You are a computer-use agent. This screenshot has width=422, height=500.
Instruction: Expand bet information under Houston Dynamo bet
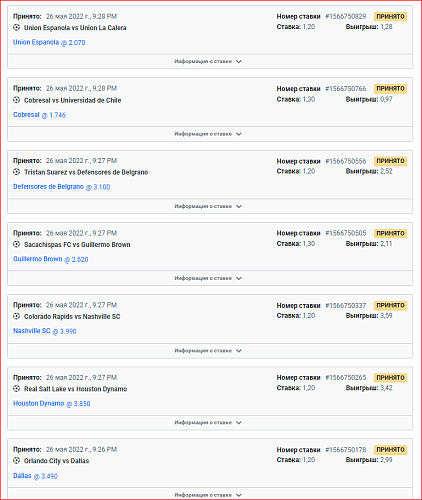point(210,422)
